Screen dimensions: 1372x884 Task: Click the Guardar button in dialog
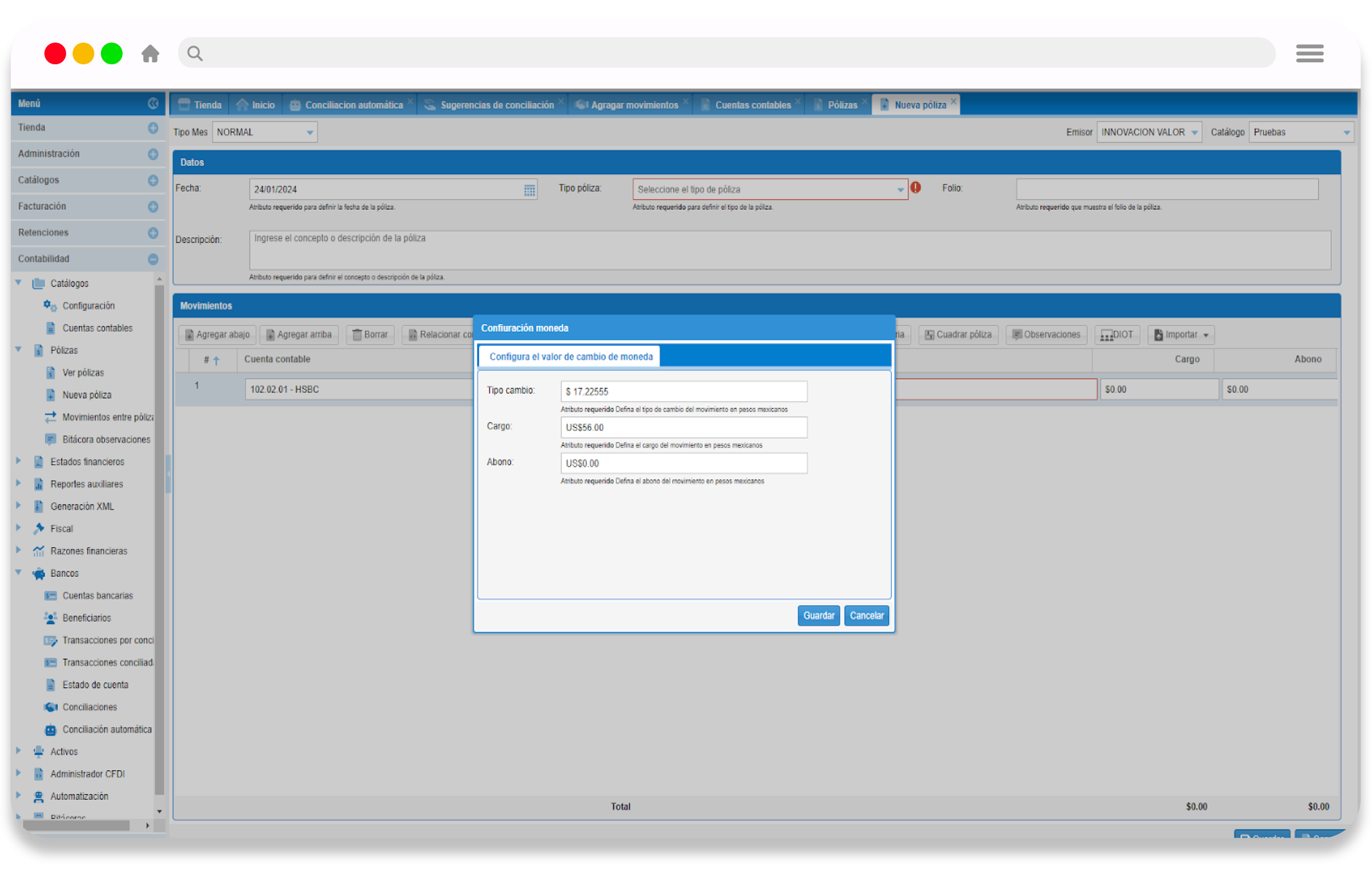click(818, 615)
